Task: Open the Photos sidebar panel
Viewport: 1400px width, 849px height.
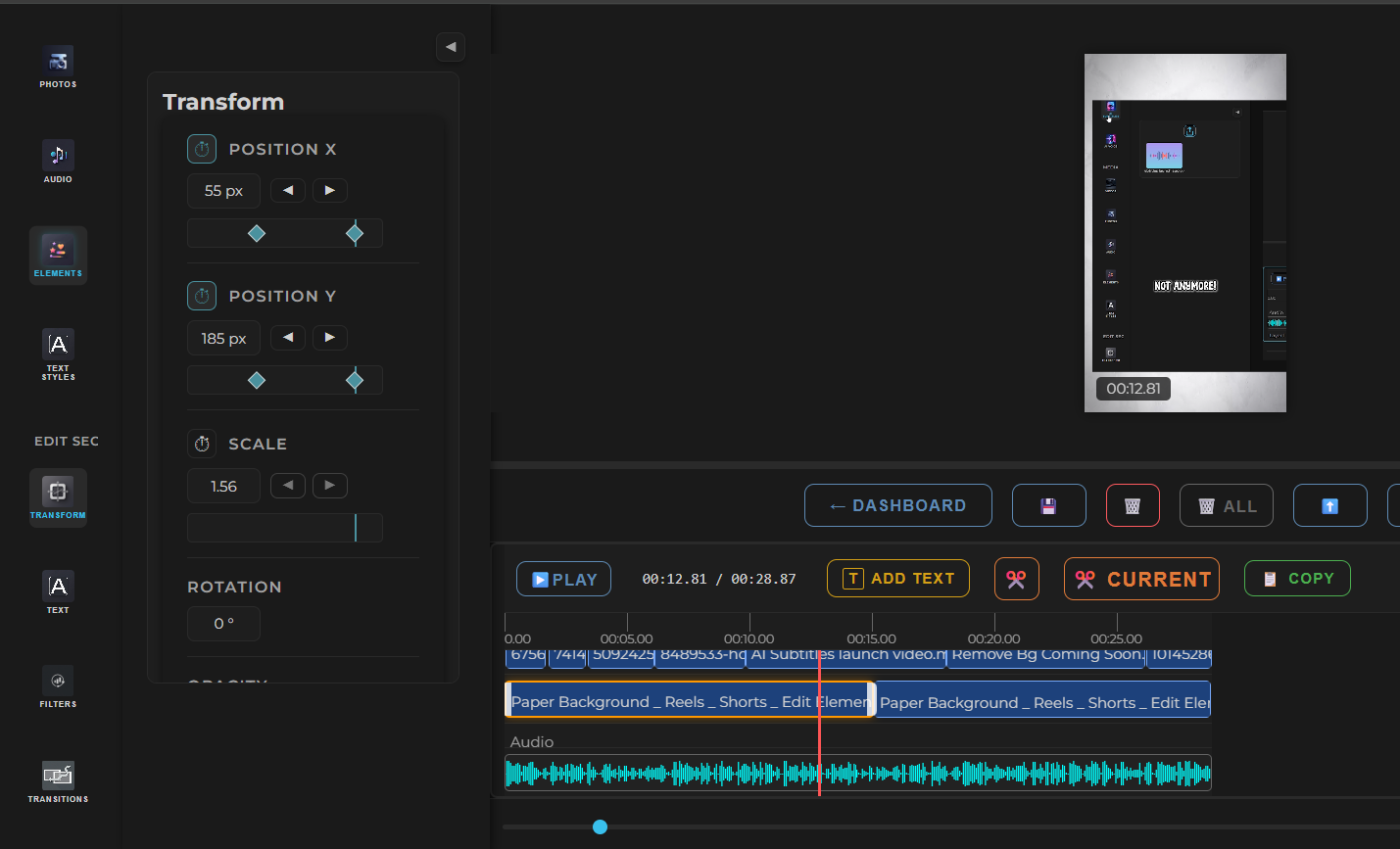Action: 58,67
